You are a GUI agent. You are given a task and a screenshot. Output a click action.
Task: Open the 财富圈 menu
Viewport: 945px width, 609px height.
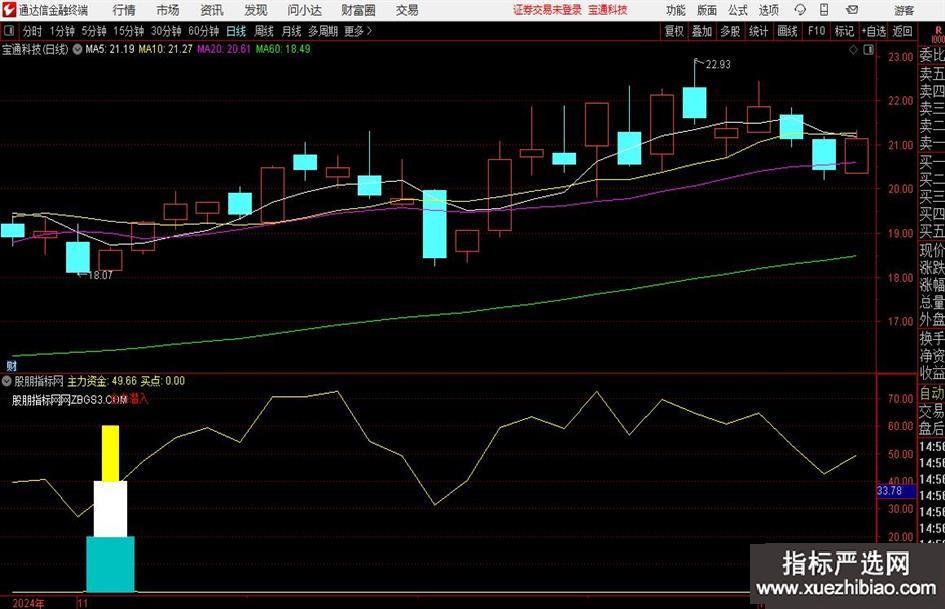(359, 10)
